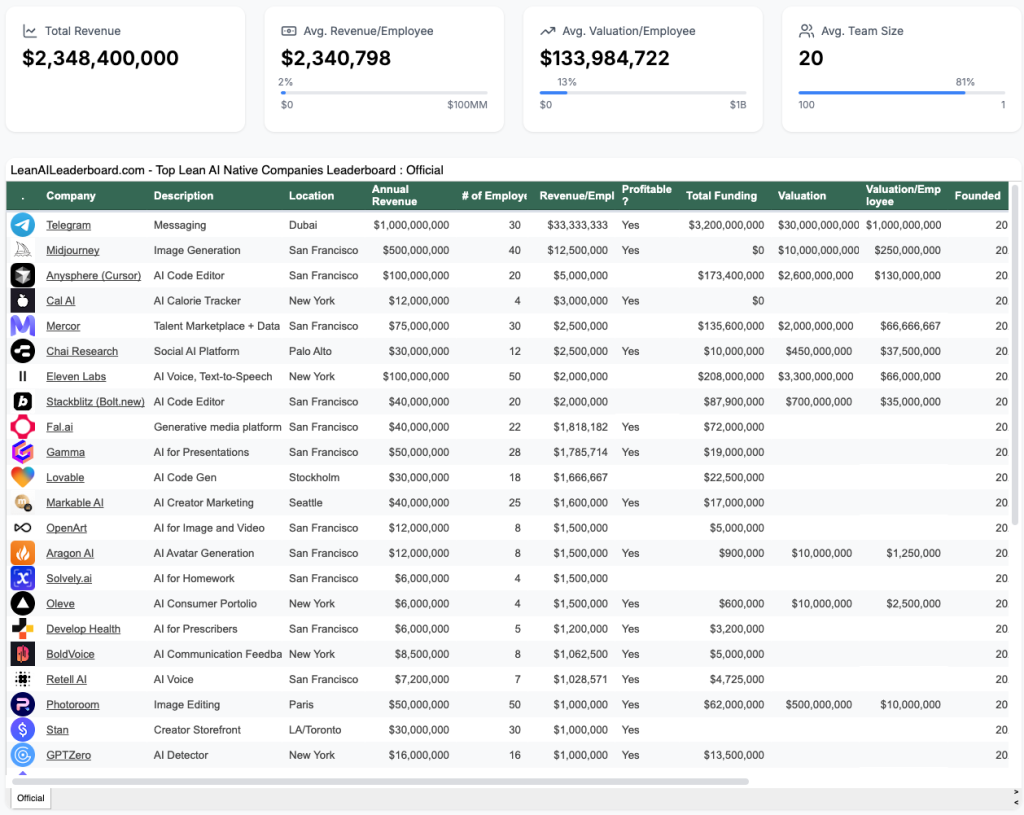1024x815 pixels.
Task: Click the Fal.ai red logo icon
Action: click(x=23, y=427)
